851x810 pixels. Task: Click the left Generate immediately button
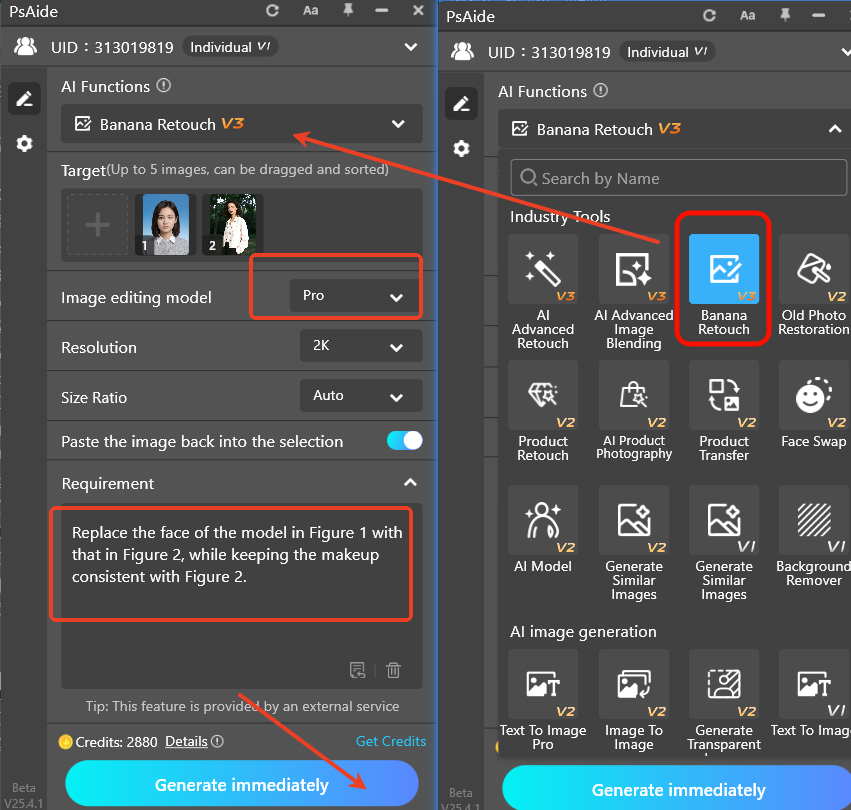pyautogui.click(x=241, y=785)
